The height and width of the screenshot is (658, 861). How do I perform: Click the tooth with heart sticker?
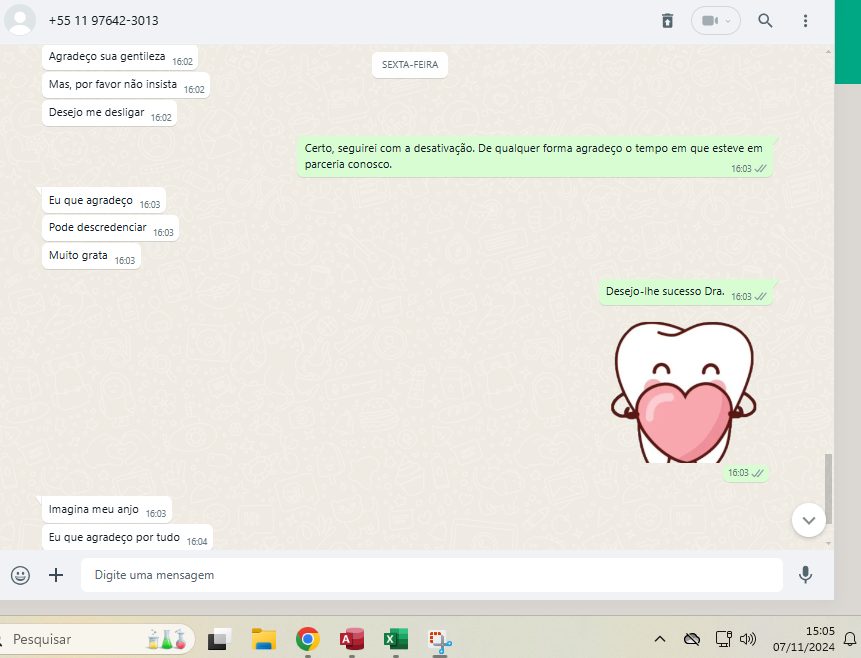(x=683, y=390)
